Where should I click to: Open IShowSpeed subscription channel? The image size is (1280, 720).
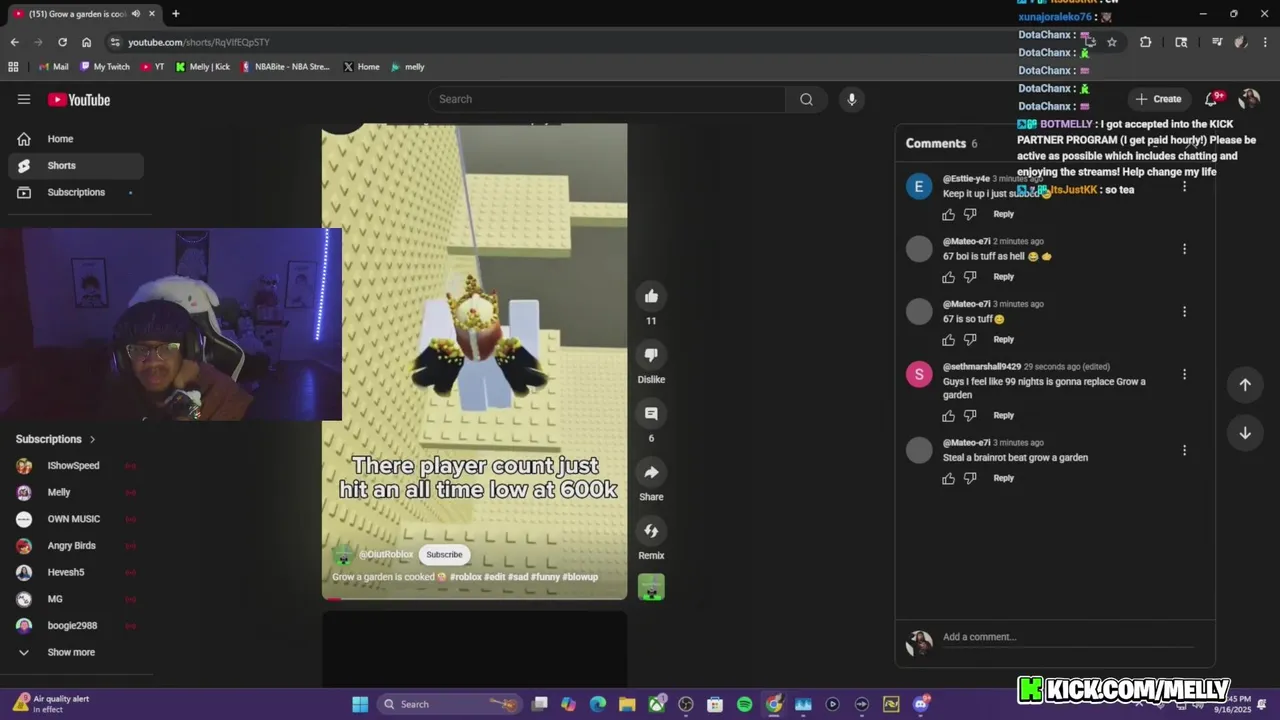coord(76,466)
